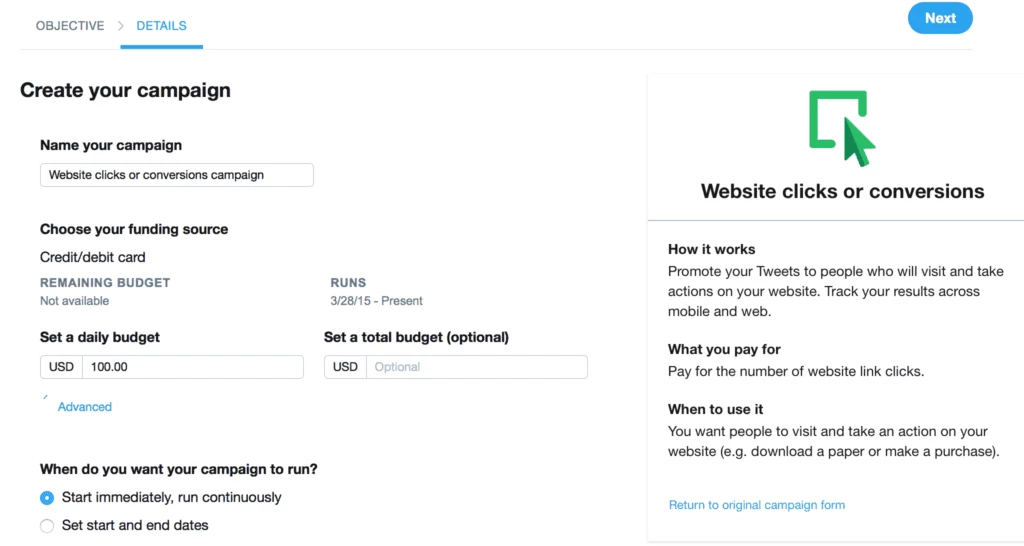1024x546 pixels.
Task: Open Return to original campaign form link
Action: pyautogui.click(x=756, y=505)
